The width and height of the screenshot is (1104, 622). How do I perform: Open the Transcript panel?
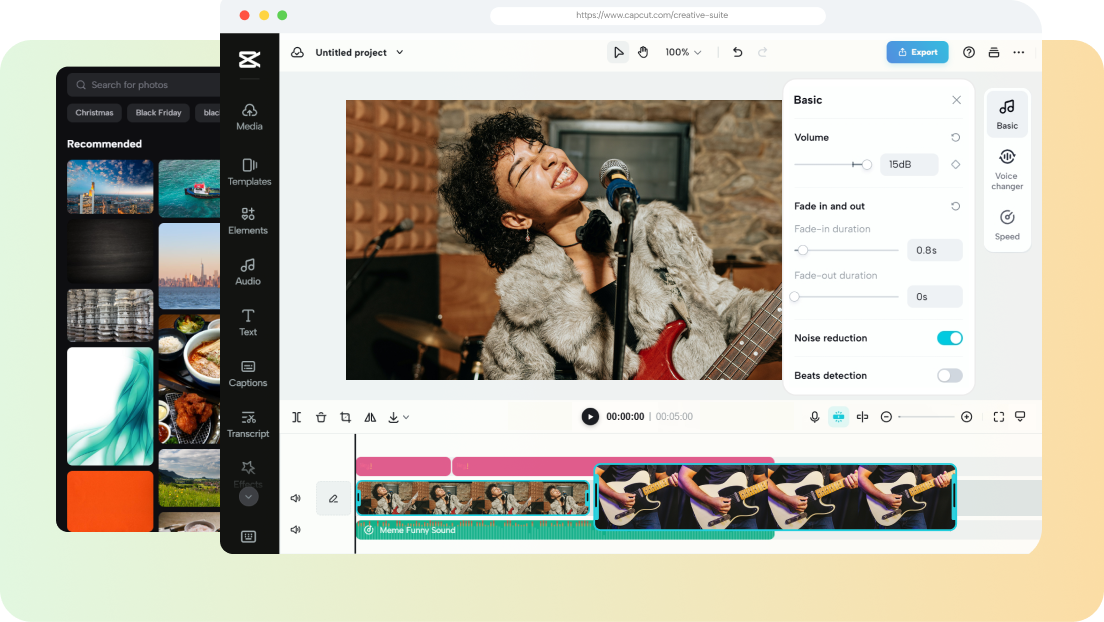[248, 424]
